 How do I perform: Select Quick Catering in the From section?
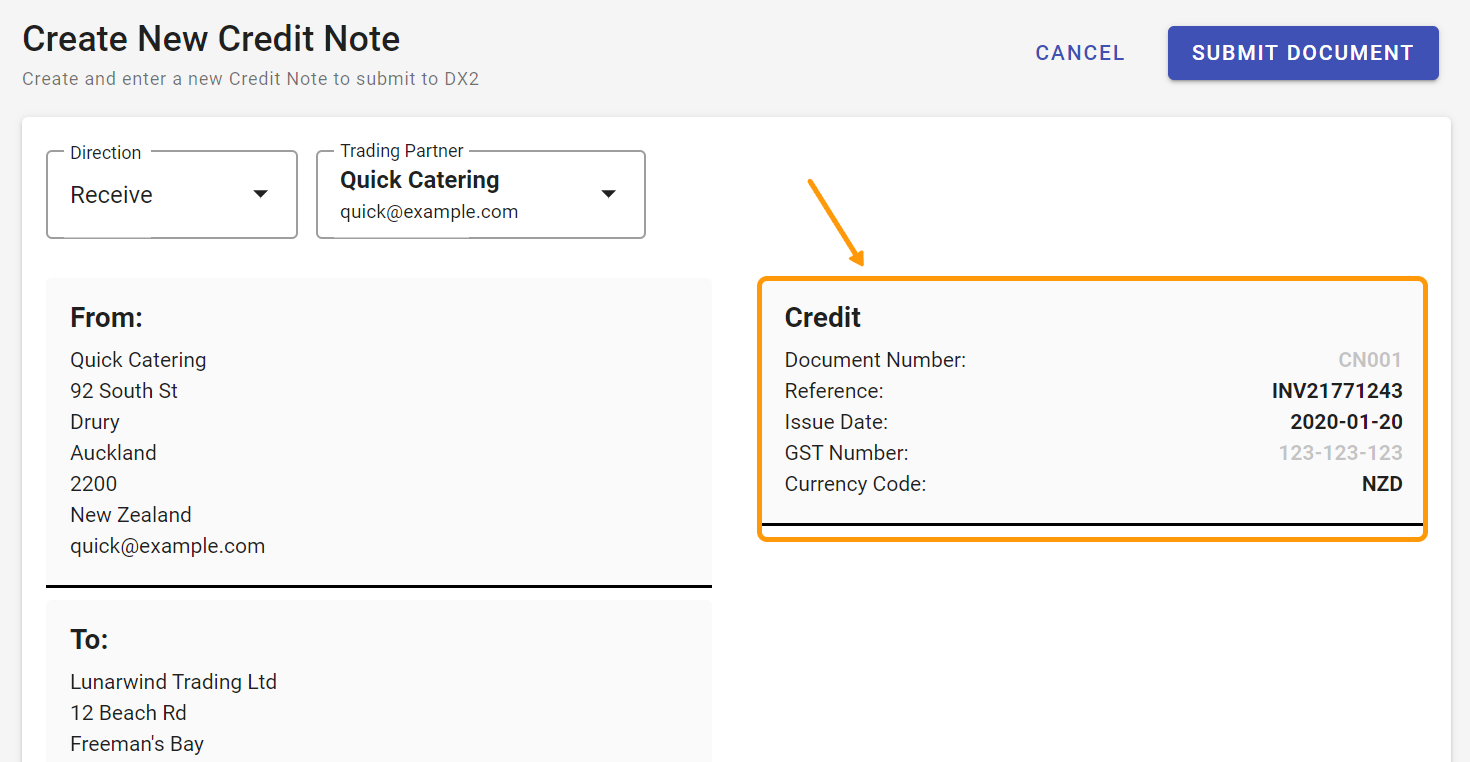(138, 359)
